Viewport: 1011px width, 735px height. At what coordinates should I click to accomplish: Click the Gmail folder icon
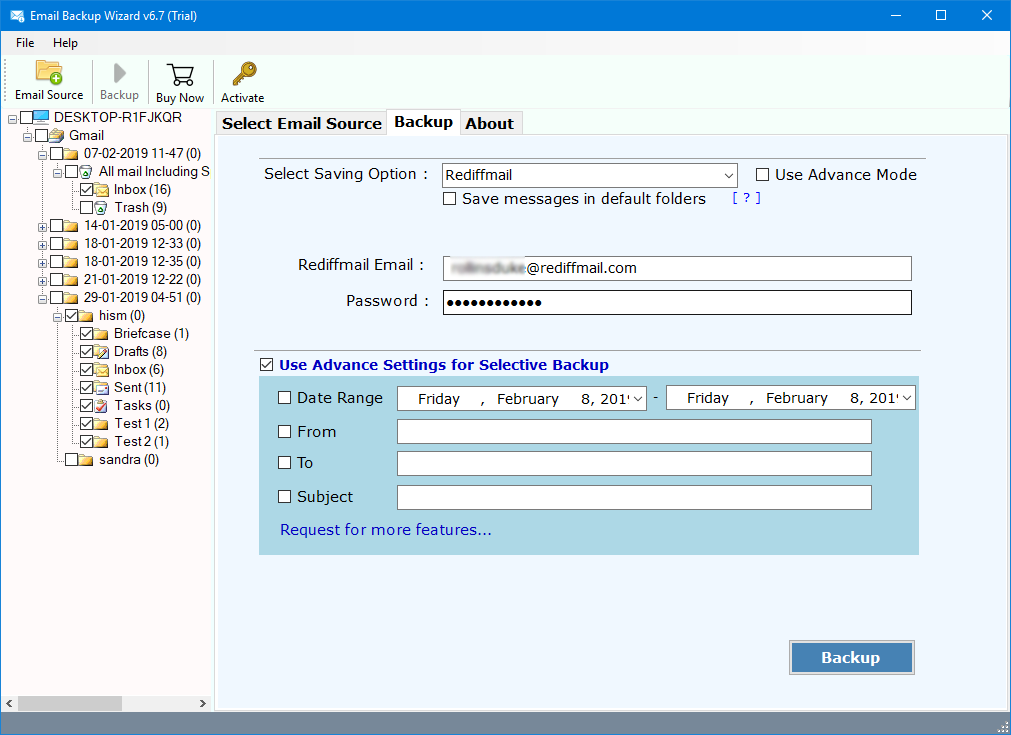pyautogui.click(x=57, y=135)
